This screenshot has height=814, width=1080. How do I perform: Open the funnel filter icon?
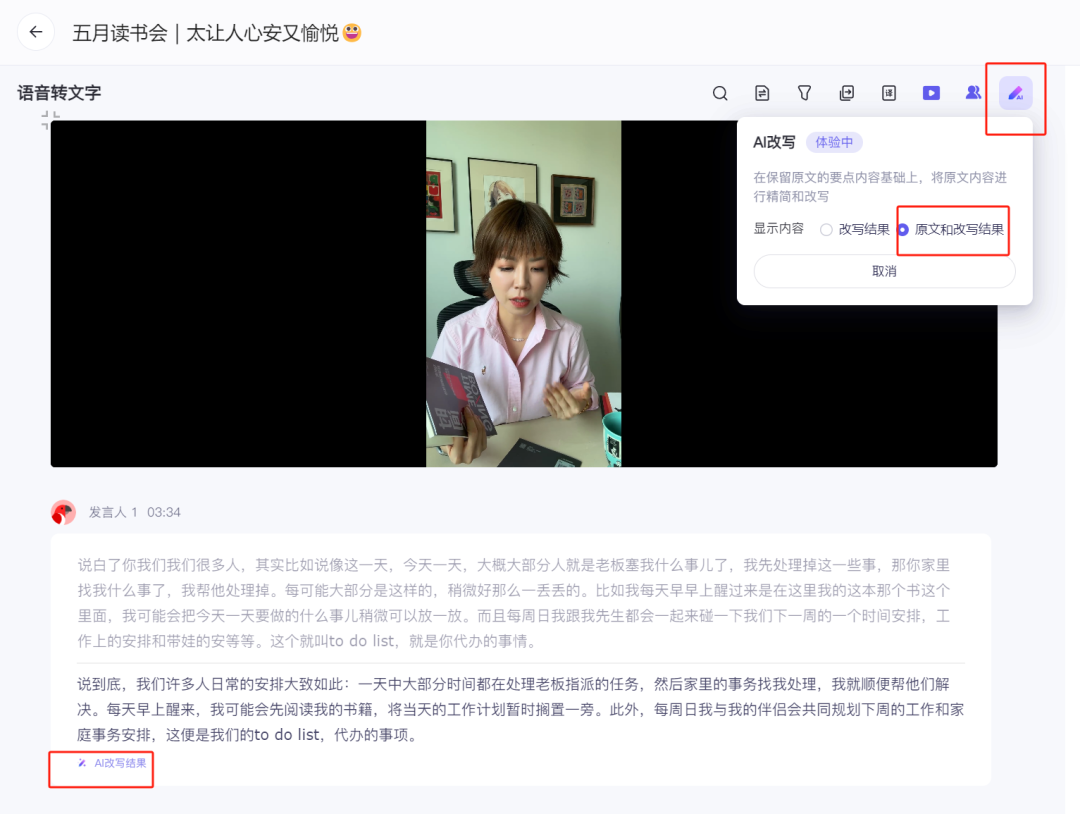[x=804, y=93]
